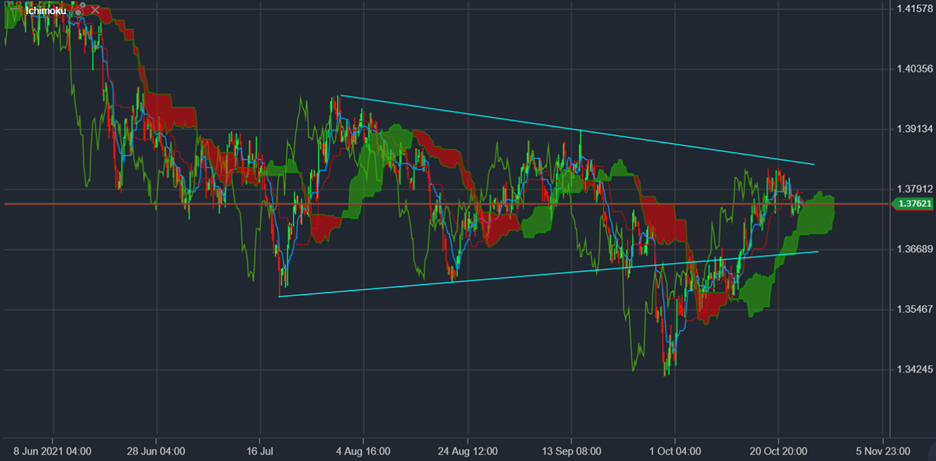The width and height of the screenshot is (936, 461).
Task: Remove the Ichimoku indicator
Action: [x=95, y=10]
